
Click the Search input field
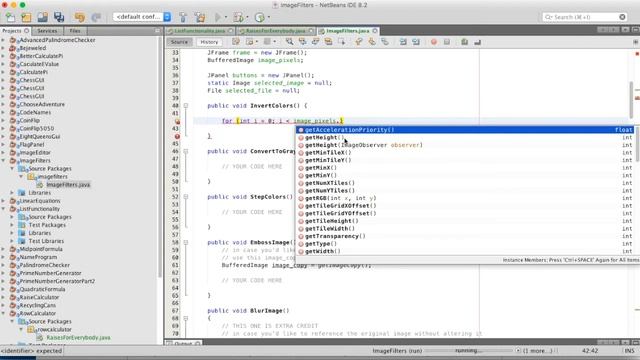pyautogui.click(x=584, y=17)
